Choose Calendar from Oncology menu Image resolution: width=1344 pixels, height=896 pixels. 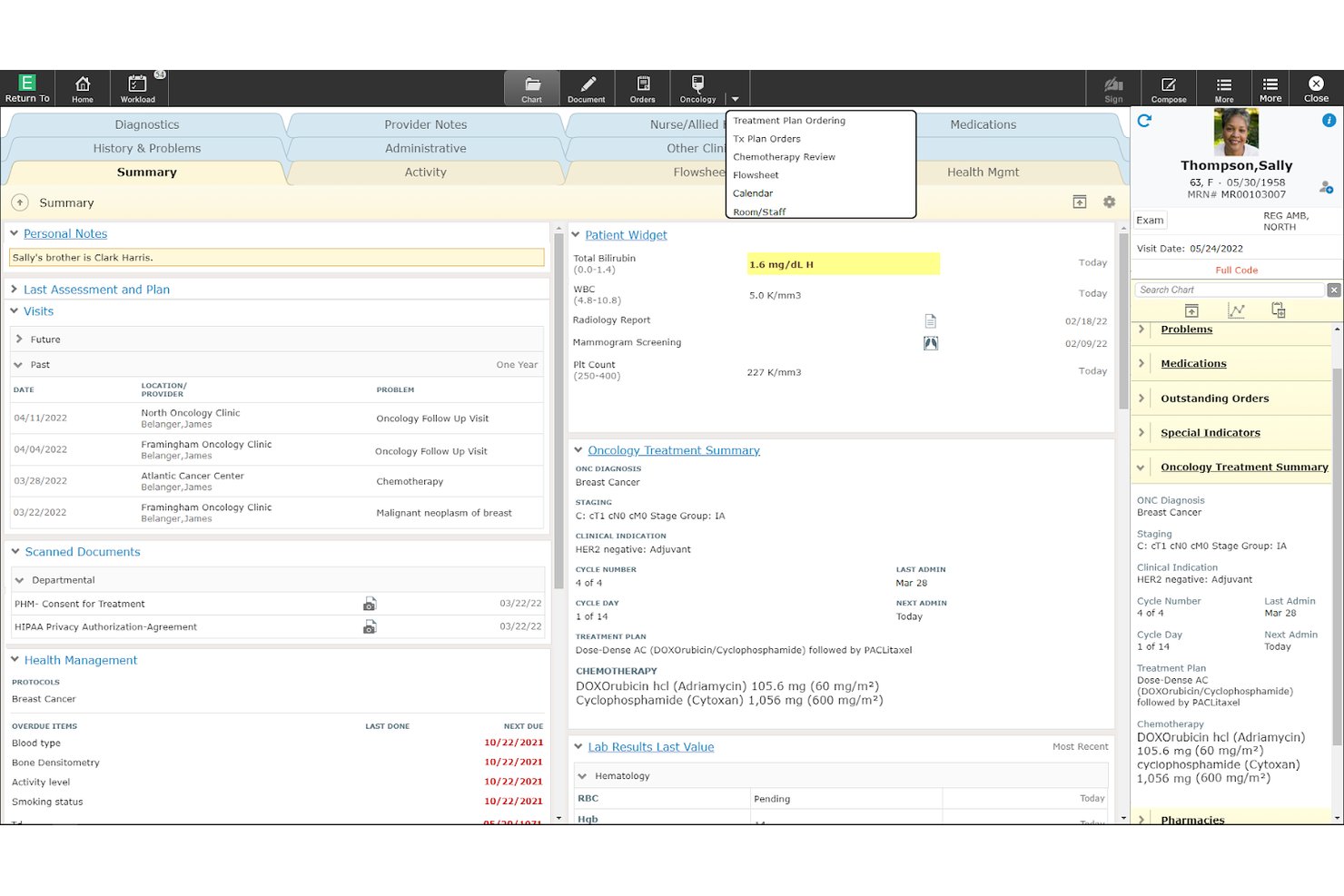click(753, 193)
